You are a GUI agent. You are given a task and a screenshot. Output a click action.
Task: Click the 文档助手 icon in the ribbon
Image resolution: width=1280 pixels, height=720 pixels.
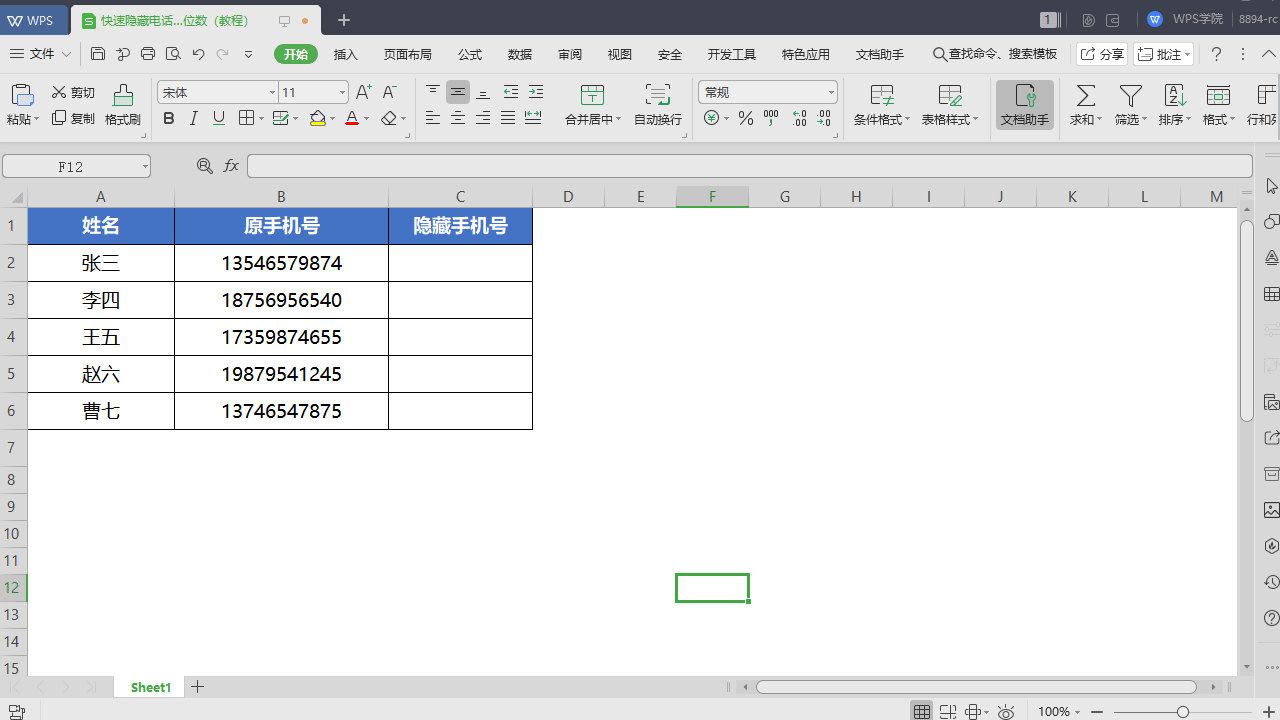[x=1024, y=105]
